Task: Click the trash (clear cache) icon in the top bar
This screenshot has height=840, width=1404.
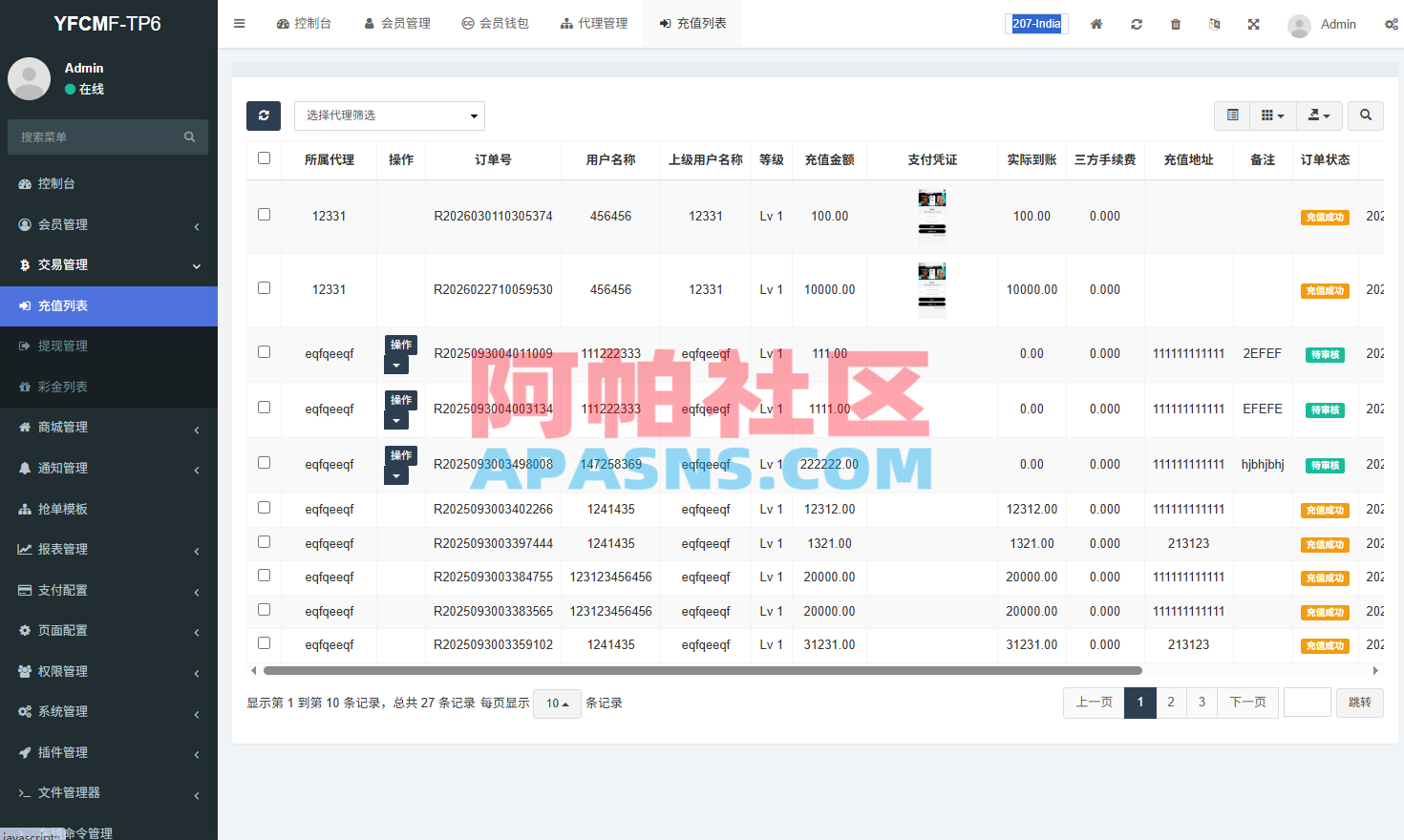Action: (x=1176, y=24)
